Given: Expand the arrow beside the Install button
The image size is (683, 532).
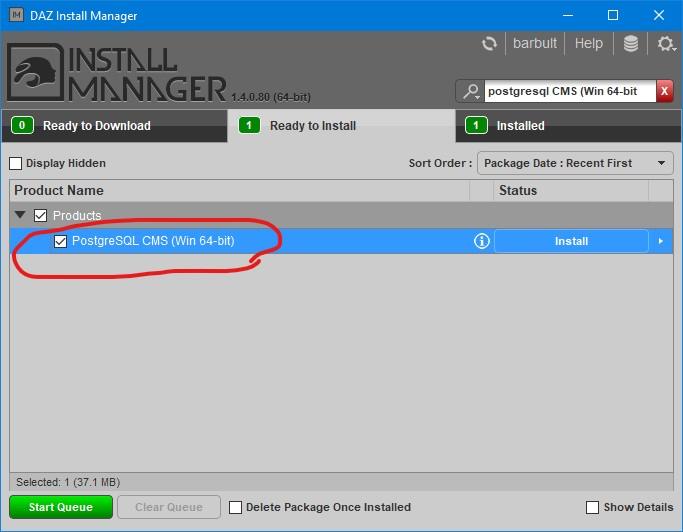Looking at the screenshot, I should coord(661,241).
